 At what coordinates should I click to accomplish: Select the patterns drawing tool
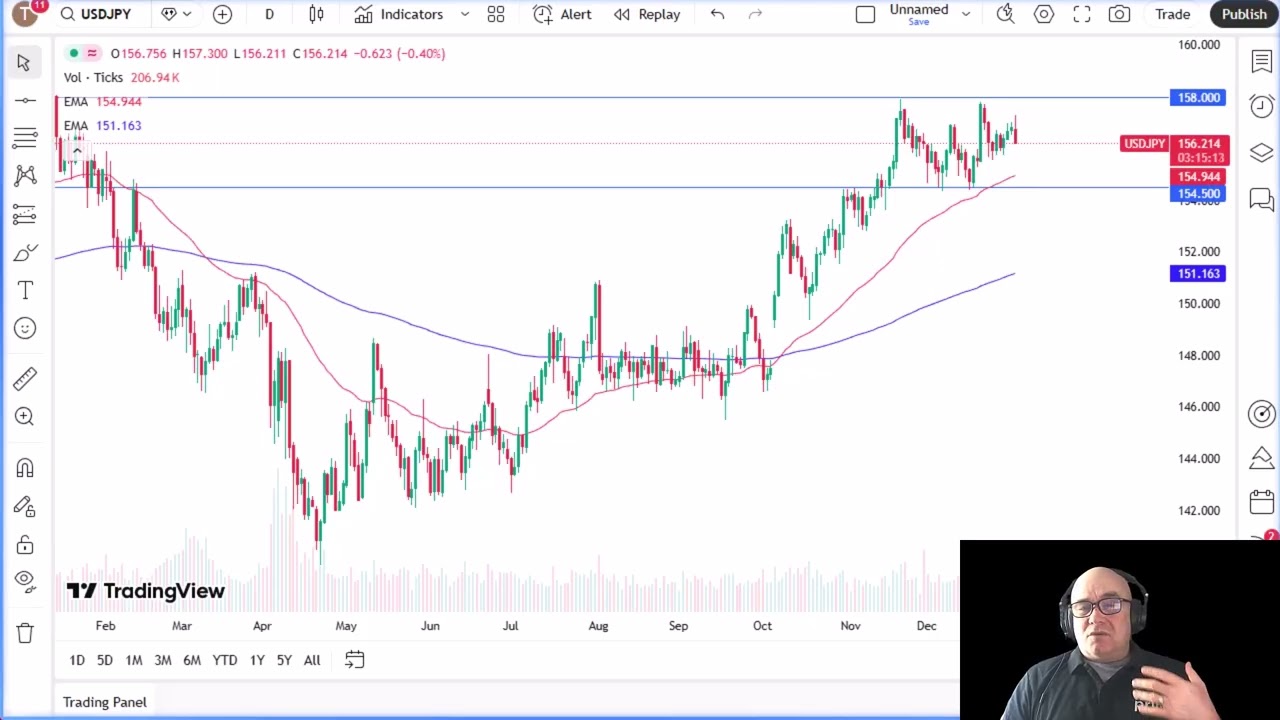[24, 176]
